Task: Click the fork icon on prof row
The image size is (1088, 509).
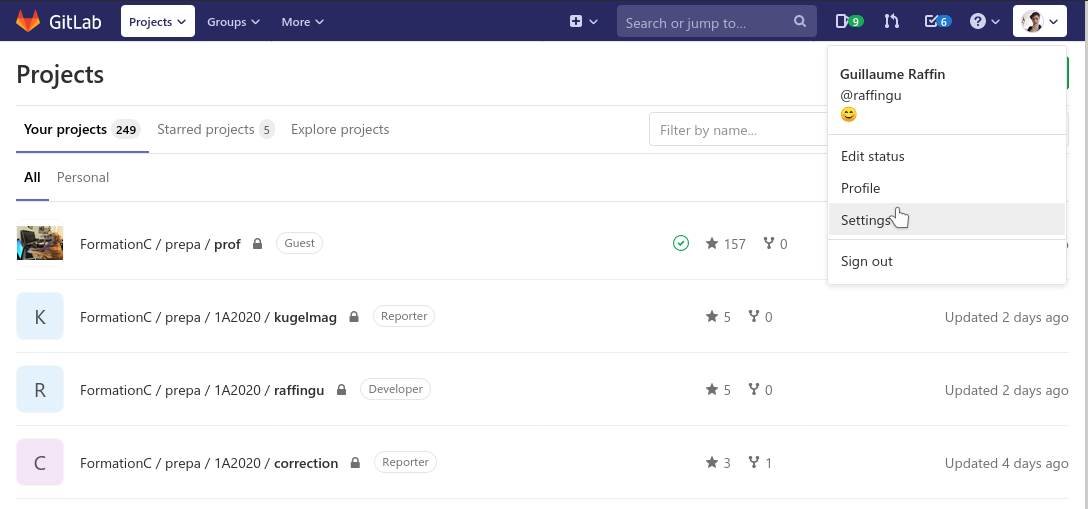Action: point(769,243)
